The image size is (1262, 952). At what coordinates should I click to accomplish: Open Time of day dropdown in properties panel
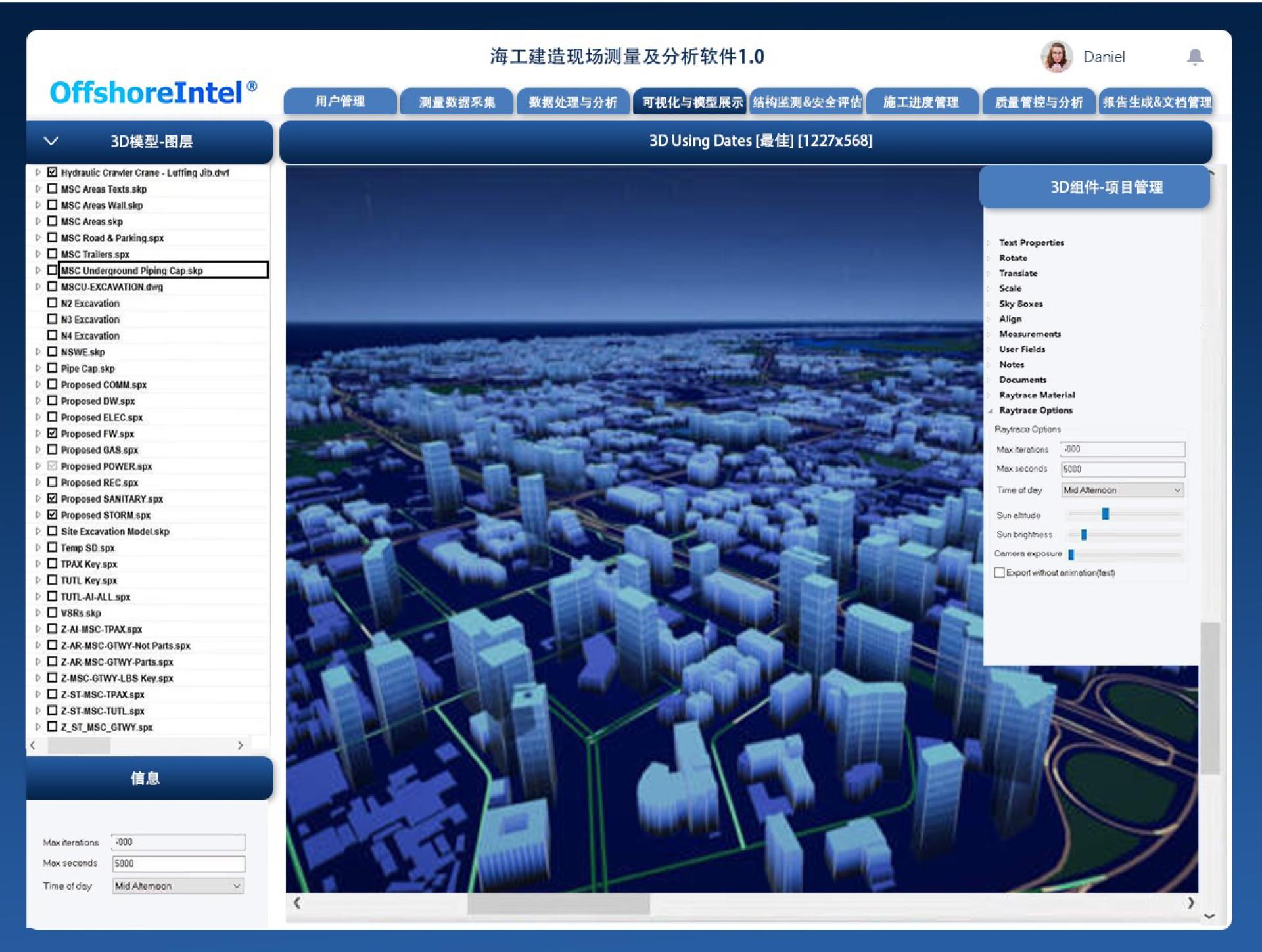(x=1122, y=490)
